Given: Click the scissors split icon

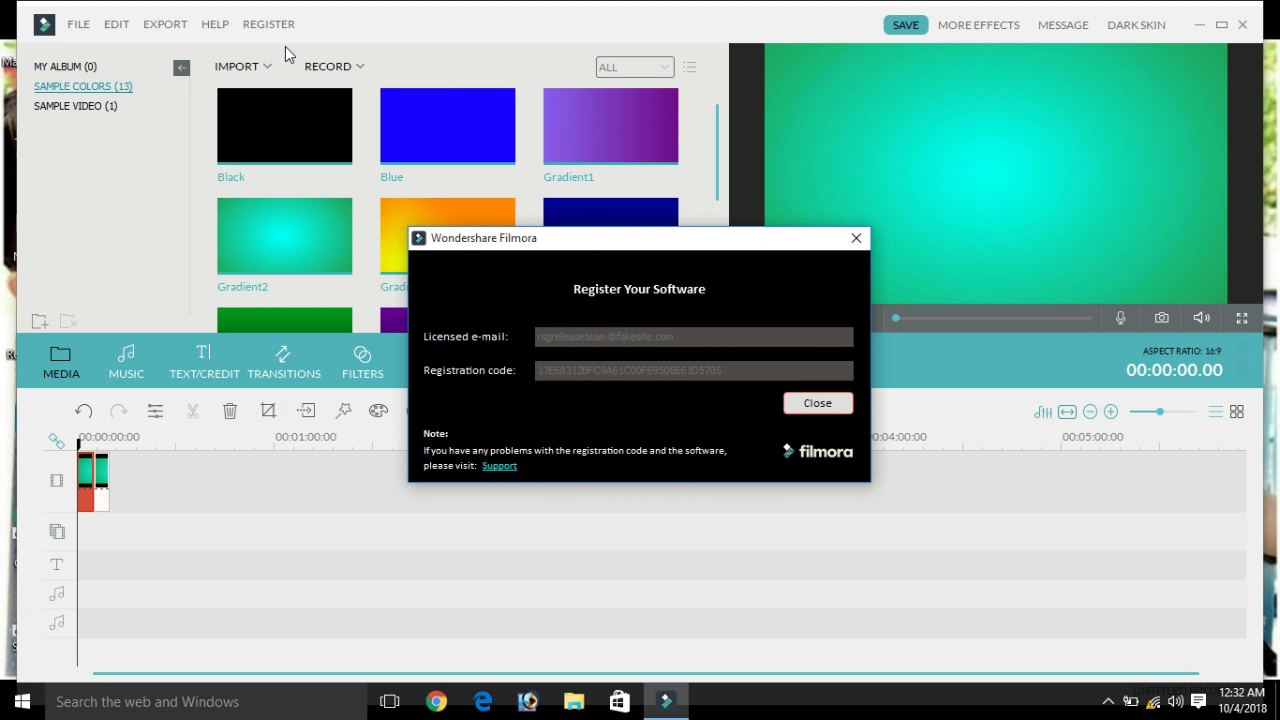Looking at the screenshot, I should click(x=193, y=411).
